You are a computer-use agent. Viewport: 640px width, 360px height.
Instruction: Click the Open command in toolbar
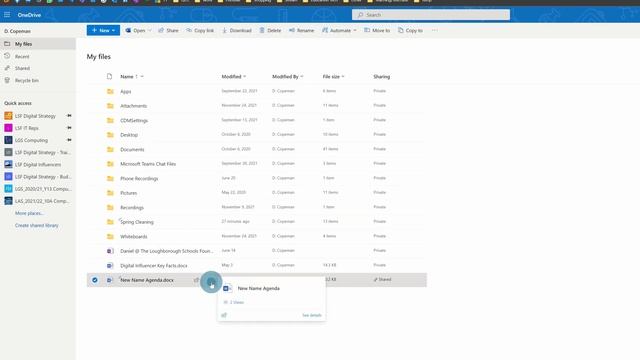pyautogui.click(x=136, y=30)
